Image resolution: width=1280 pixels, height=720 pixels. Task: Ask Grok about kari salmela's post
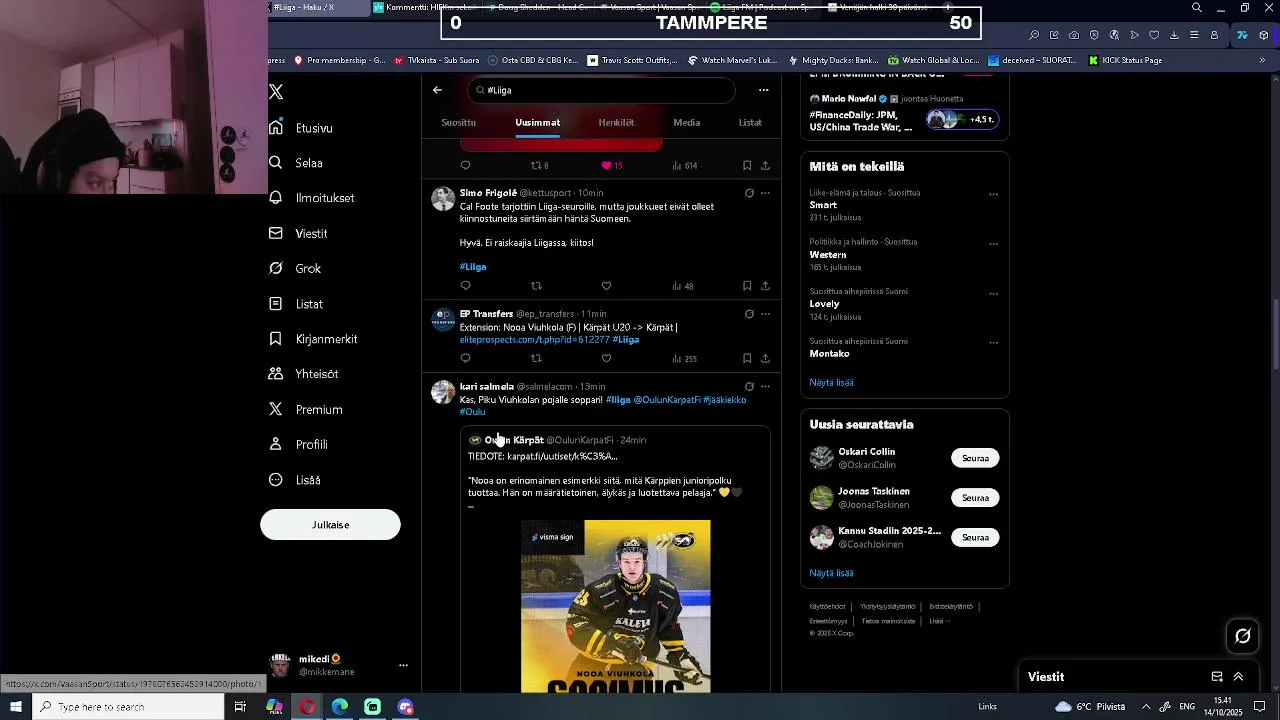coord(749,386)
